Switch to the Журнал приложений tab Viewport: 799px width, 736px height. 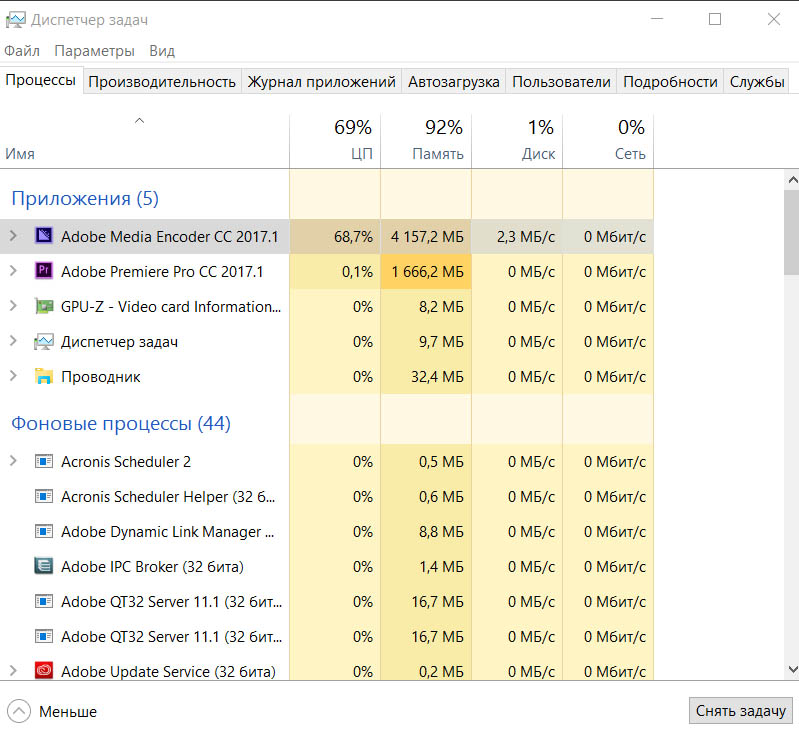pyautogui.click(x=322, y=82)
